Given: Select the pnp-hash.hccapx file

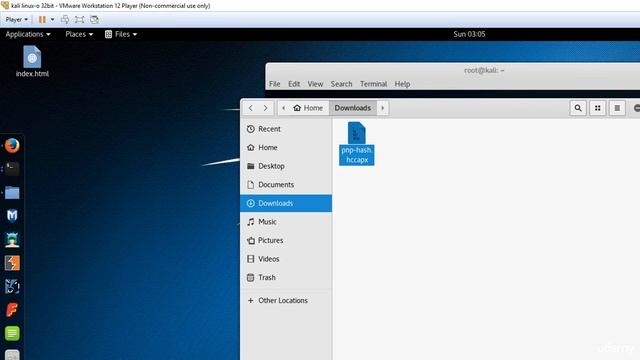Looking at the screenshot, I should coord(357,143).
